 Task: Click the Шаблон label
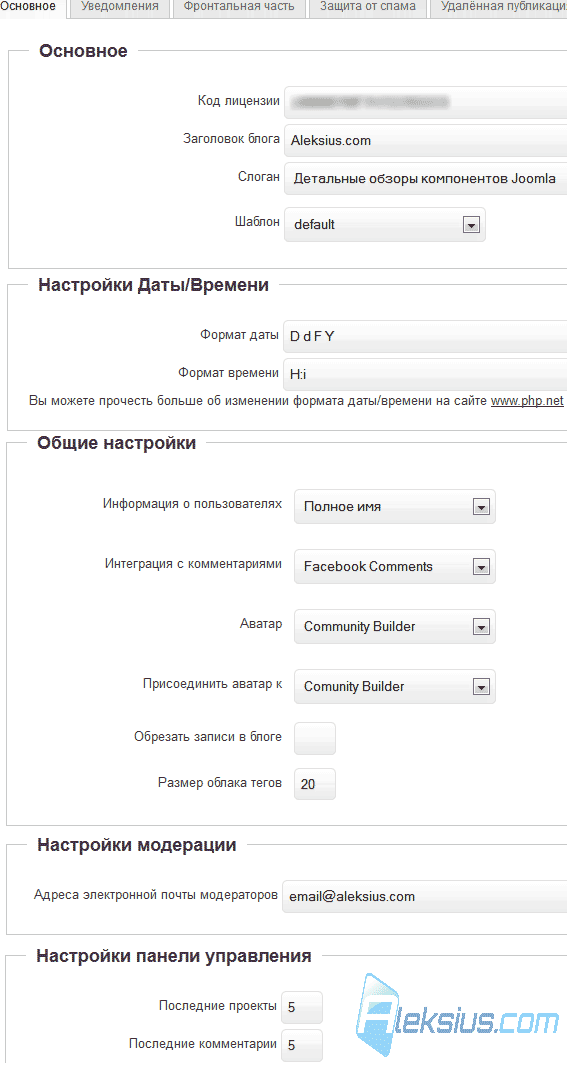point(257,222)
